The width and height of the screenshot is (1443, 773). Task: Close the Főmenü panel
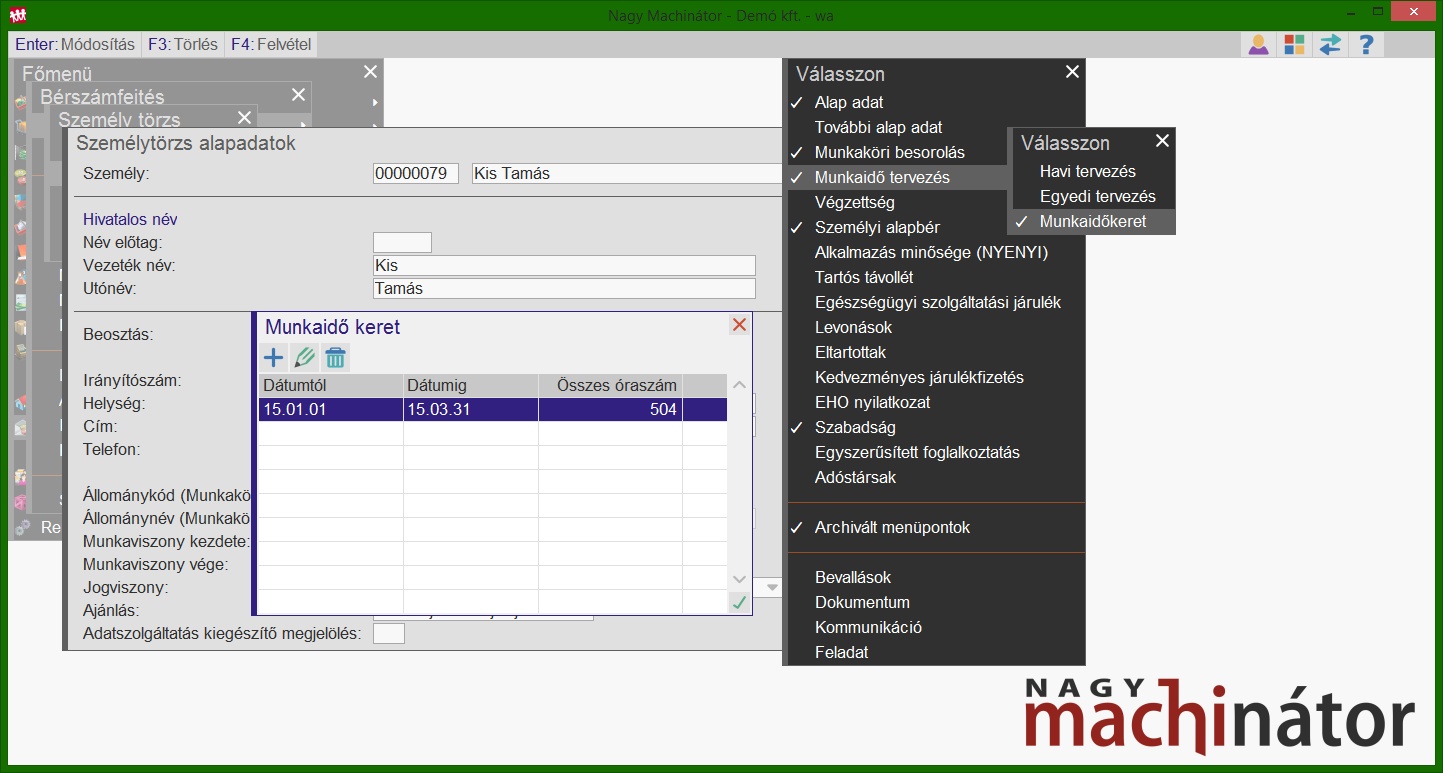coord(370,71)
